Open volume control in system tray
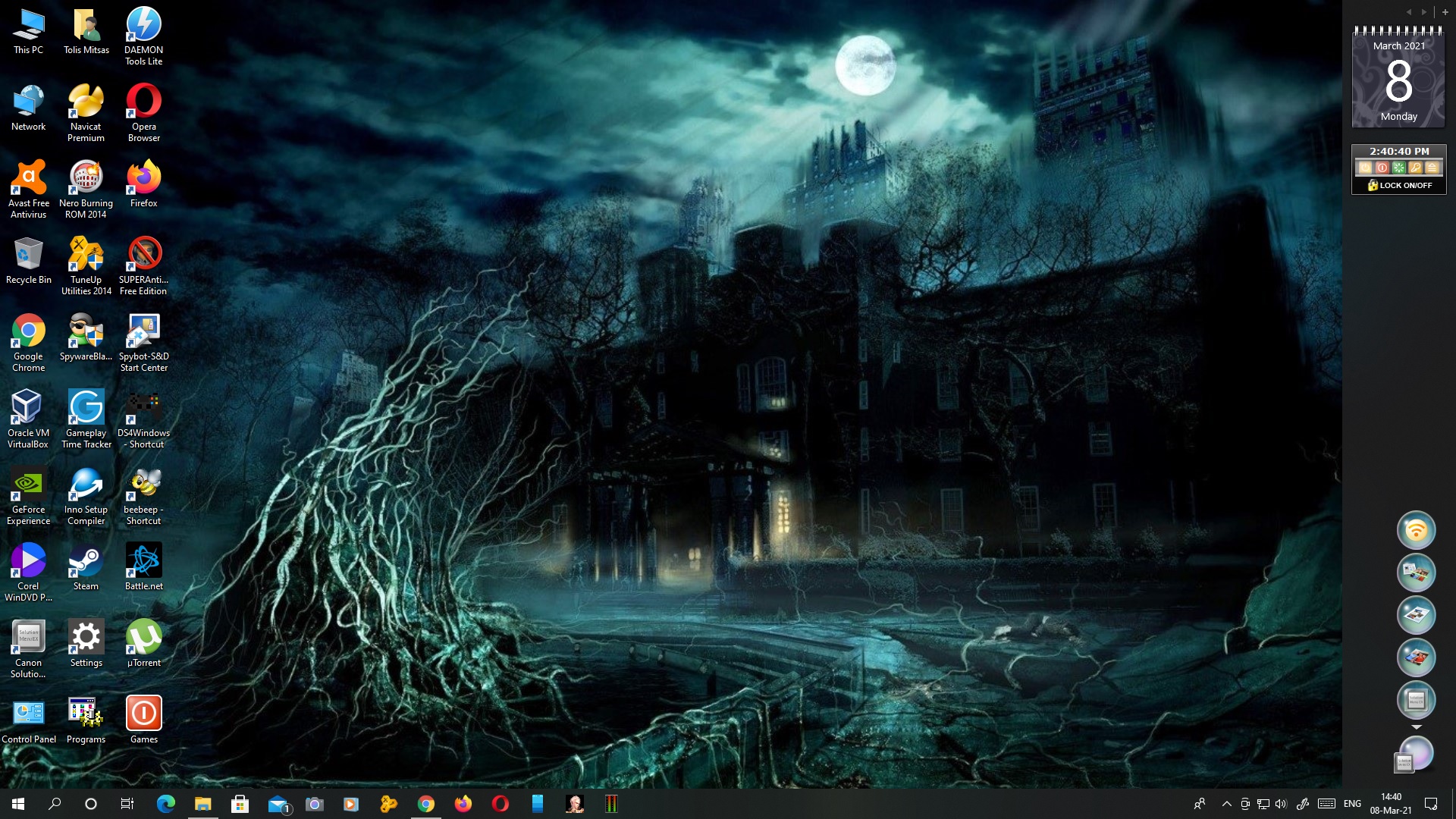The image size is (1456, 819). (x=1281, y=804)
